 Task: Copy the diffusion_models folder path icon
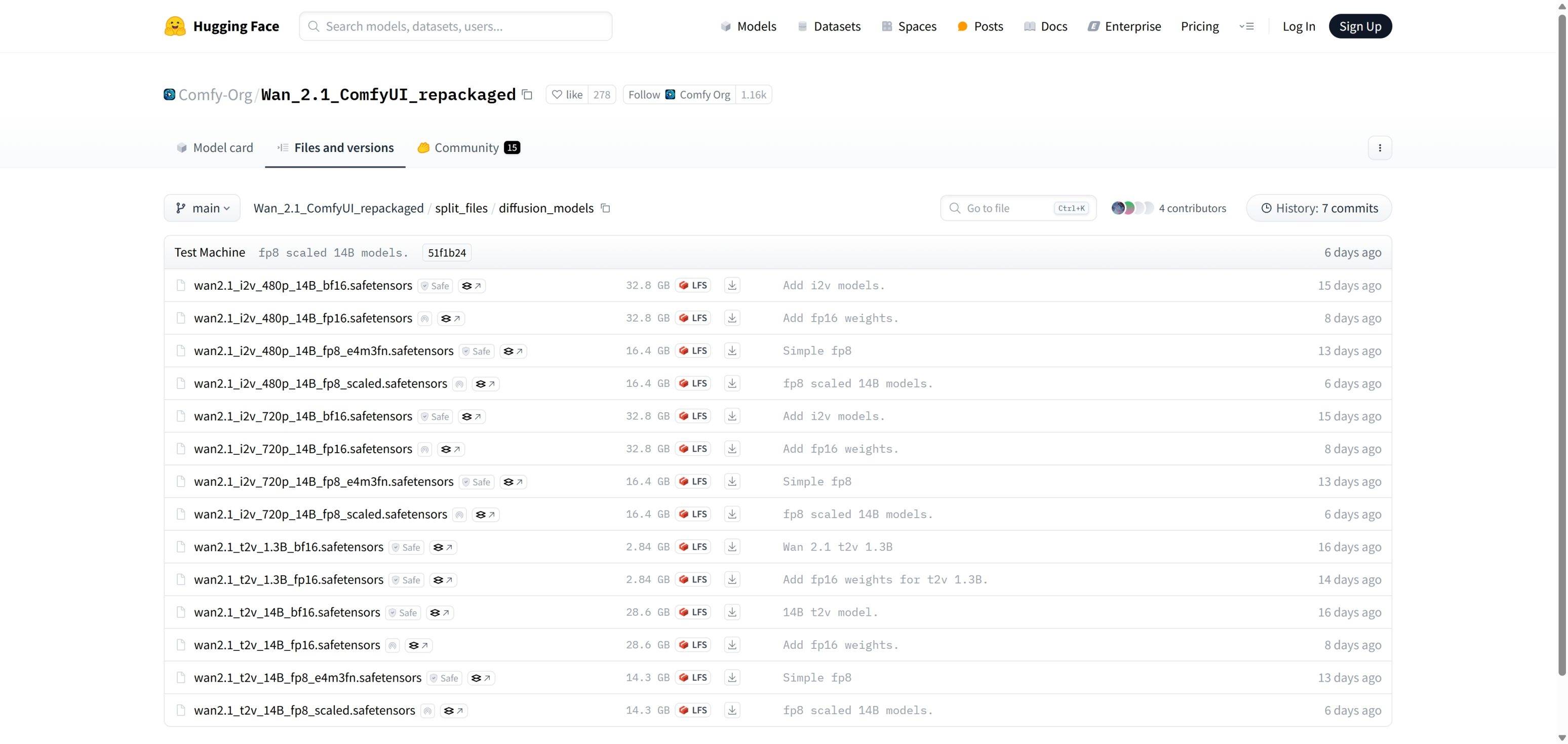[x=605, y=208]
